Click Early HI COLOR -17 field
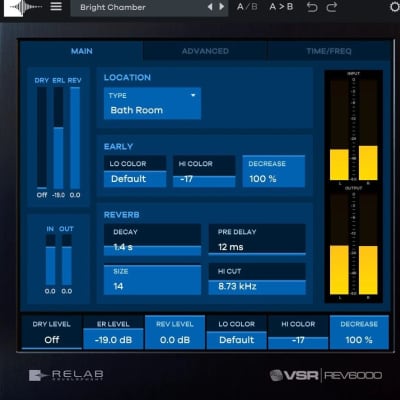 [x=204, y=172]
